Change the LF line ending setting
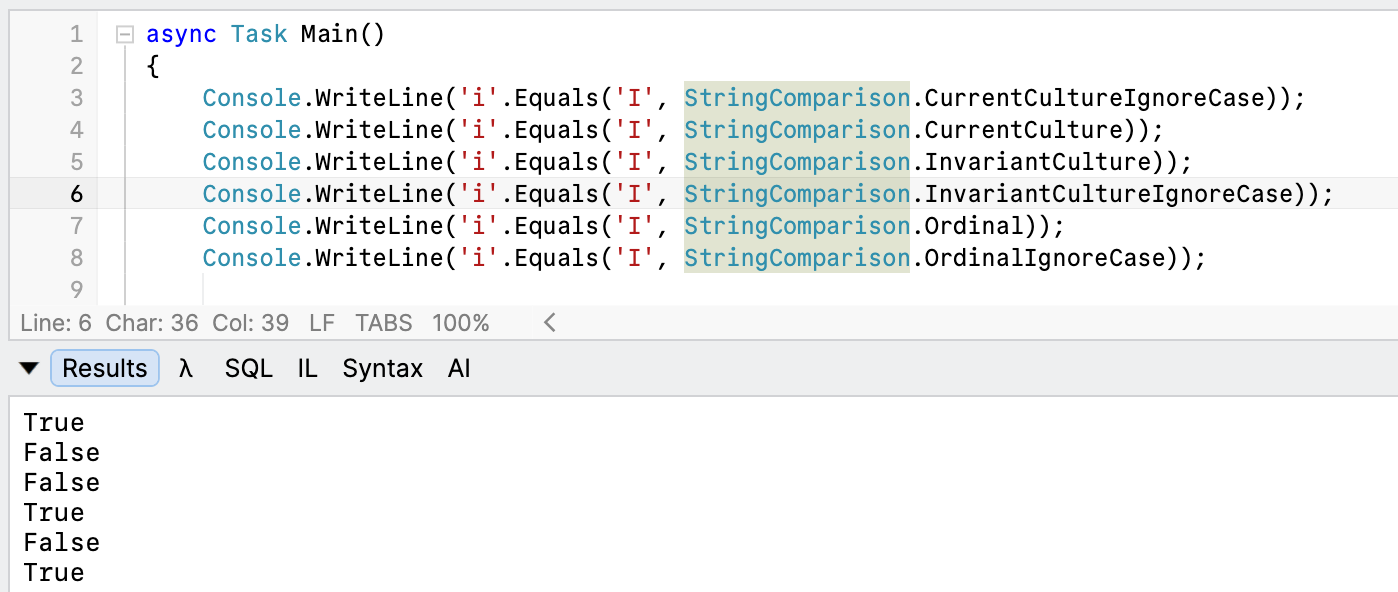Screen dimensions: 1398x592 [322, 323]
